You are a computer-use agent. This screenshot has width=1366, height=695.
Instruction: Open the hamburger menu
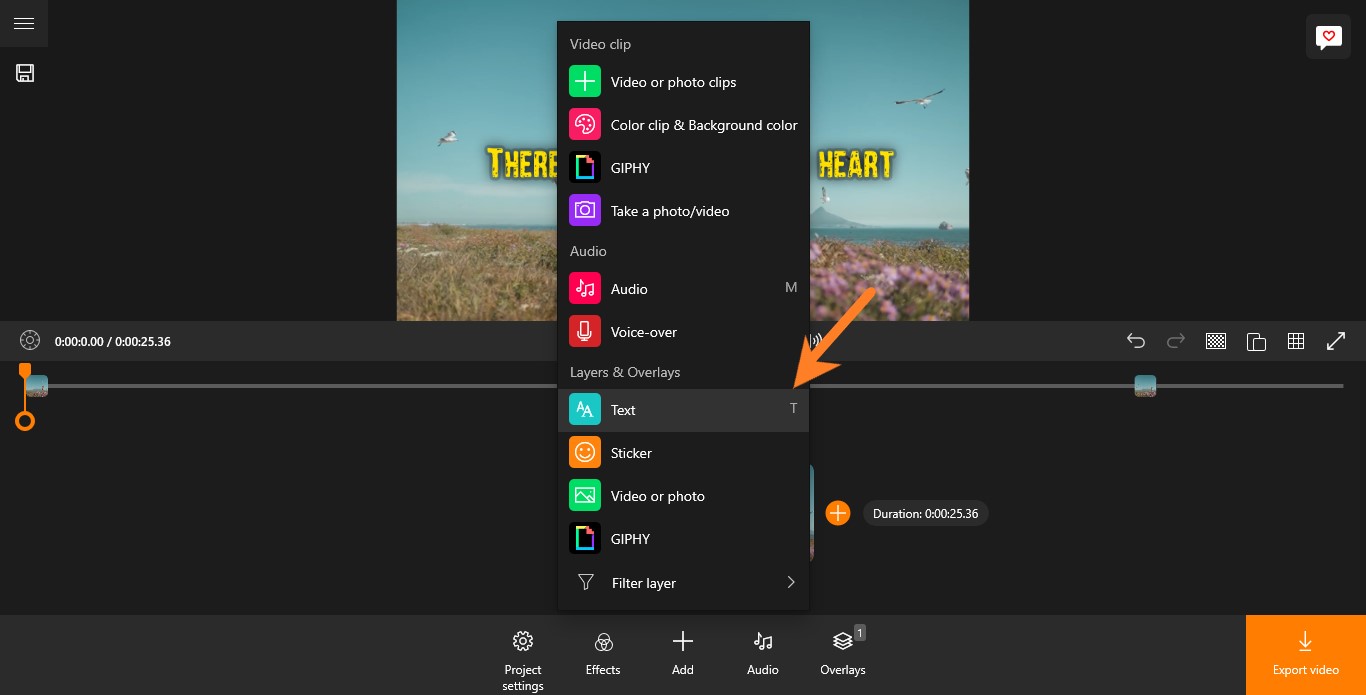tap(24, 23)
